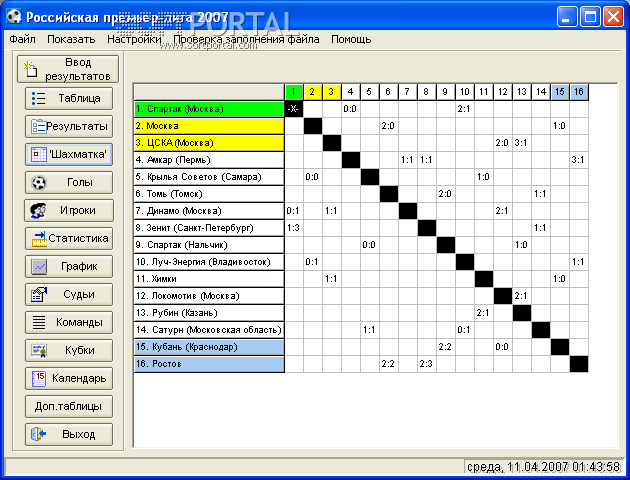Viewport: 630px width, 480px height.
Task: Click the grid icon on 'Шахматка' button
Action: (39, 155)
